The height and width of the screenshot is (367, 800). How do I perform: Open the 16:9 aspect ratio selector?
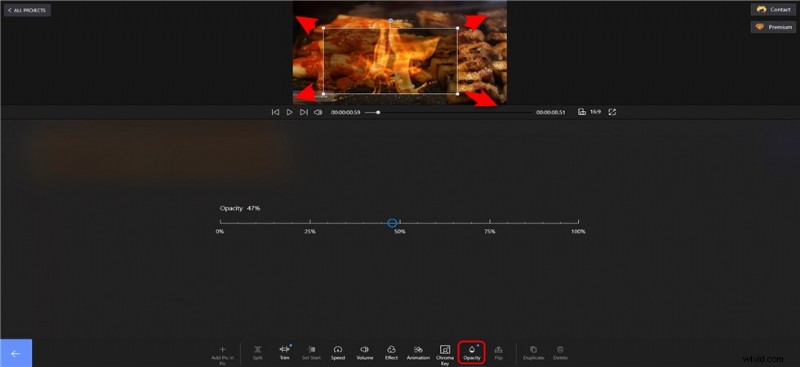pos(589,112)
